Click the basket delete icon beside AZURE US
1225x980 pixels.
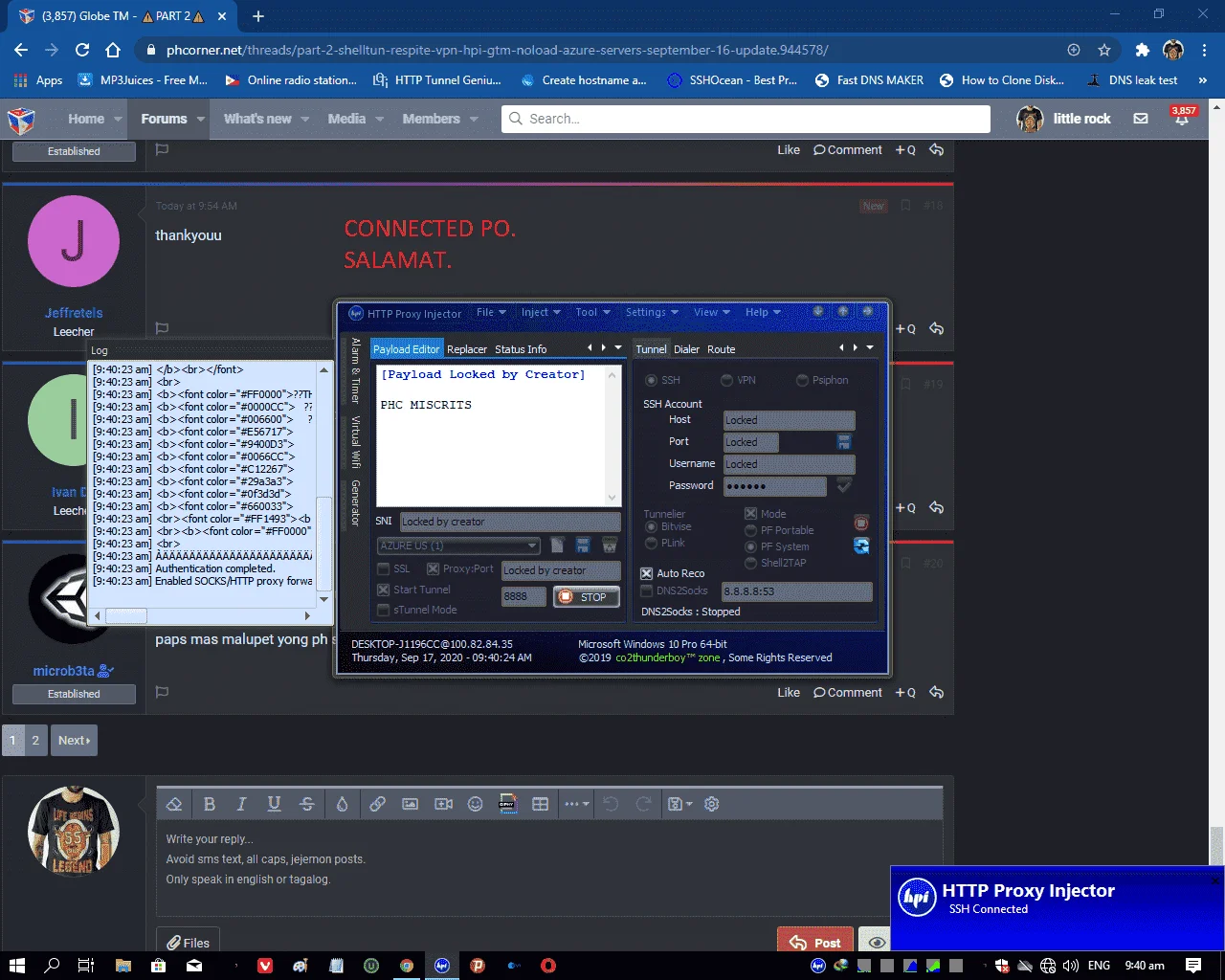point(609,545)
